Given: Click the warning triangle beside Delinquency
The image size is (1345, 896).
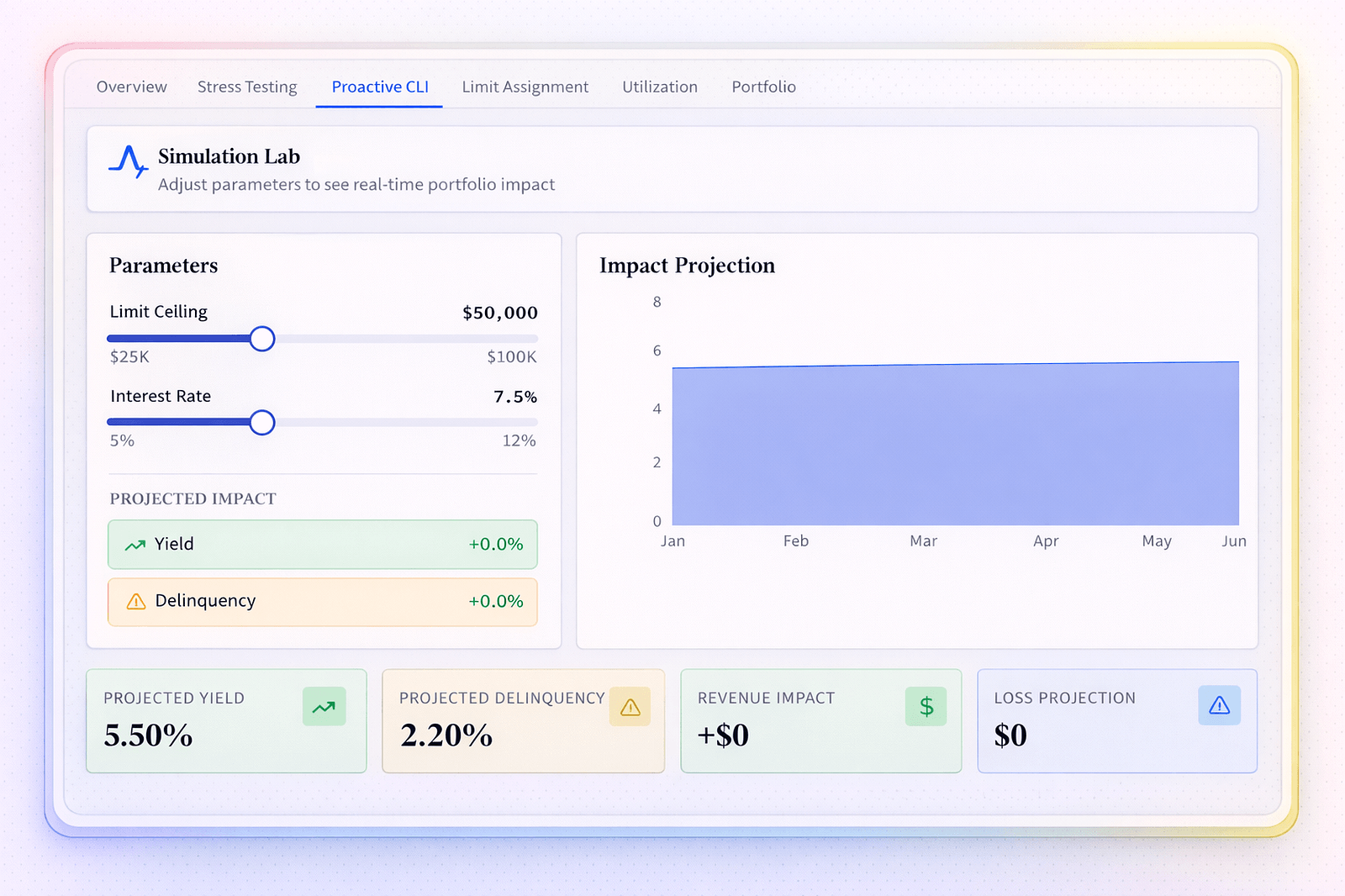Looking at the screenshot, I should point(134,602).
